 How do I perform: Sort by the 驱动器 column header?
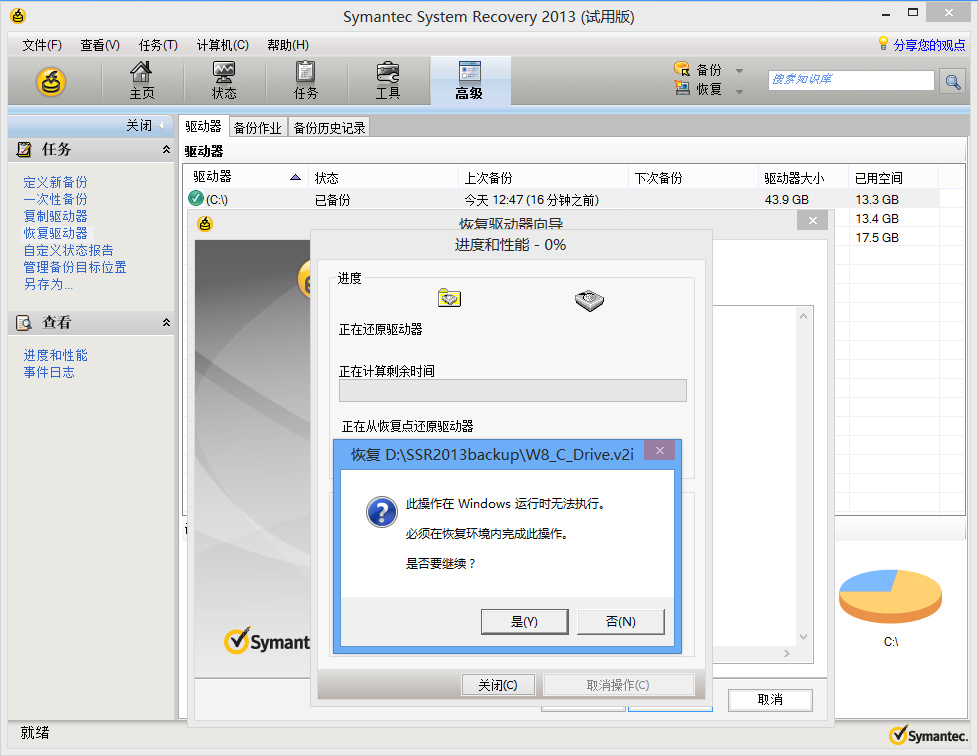tap(246, 177)
